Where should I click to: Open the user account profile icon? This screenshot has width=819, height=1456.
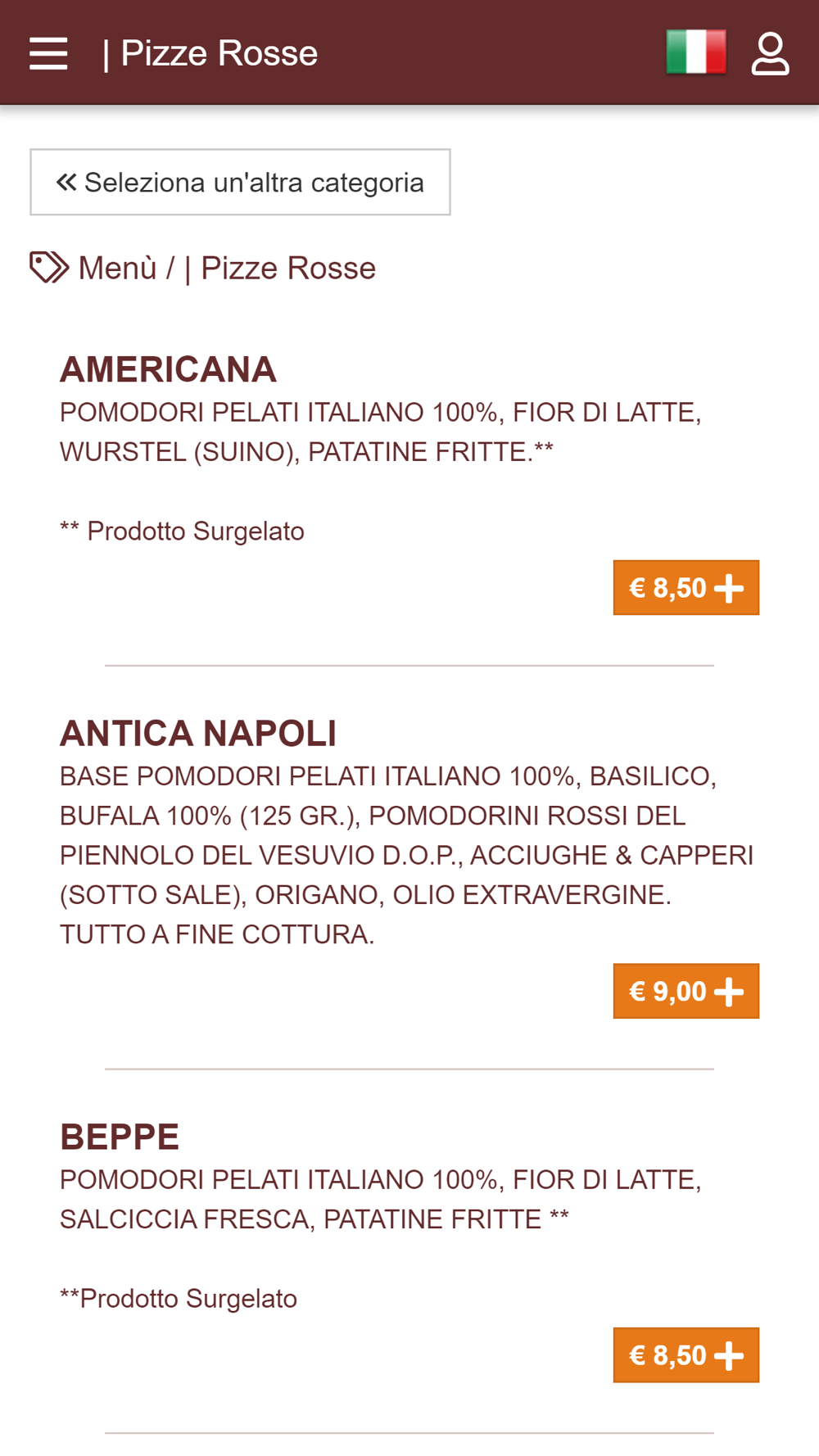coord(771,53)
